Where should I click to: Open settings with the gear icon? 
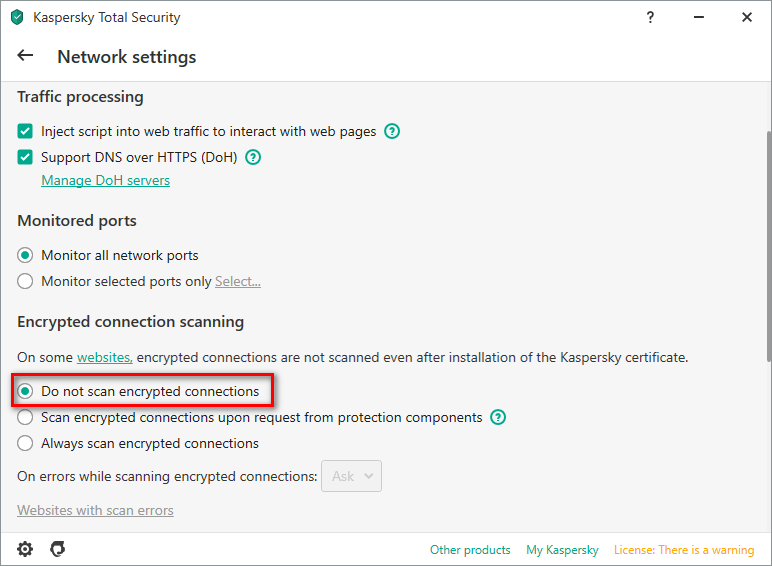(25, 549)
